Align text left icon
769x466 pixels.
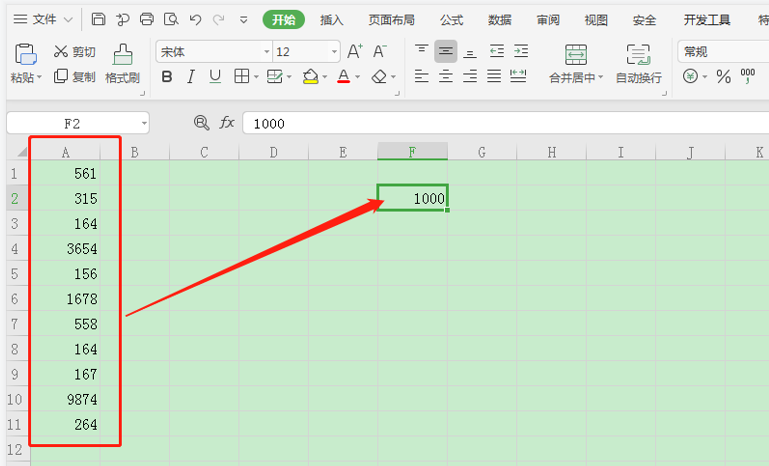421,76
